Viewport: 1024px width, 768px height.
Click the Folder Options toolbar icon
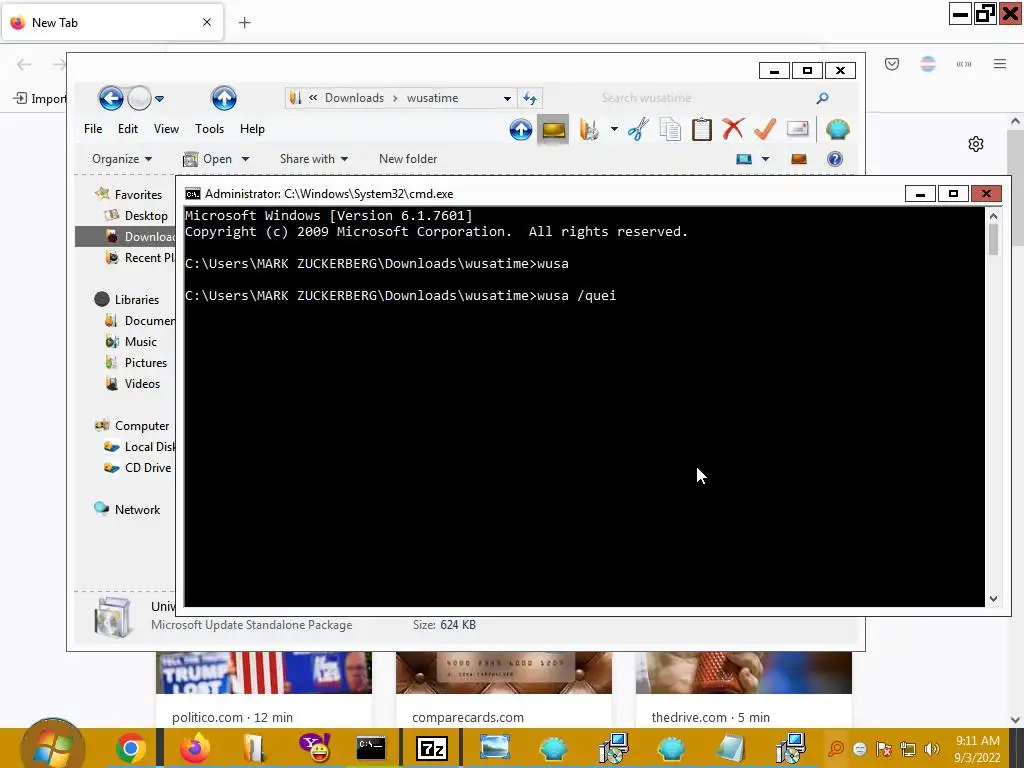coord(588,129)
